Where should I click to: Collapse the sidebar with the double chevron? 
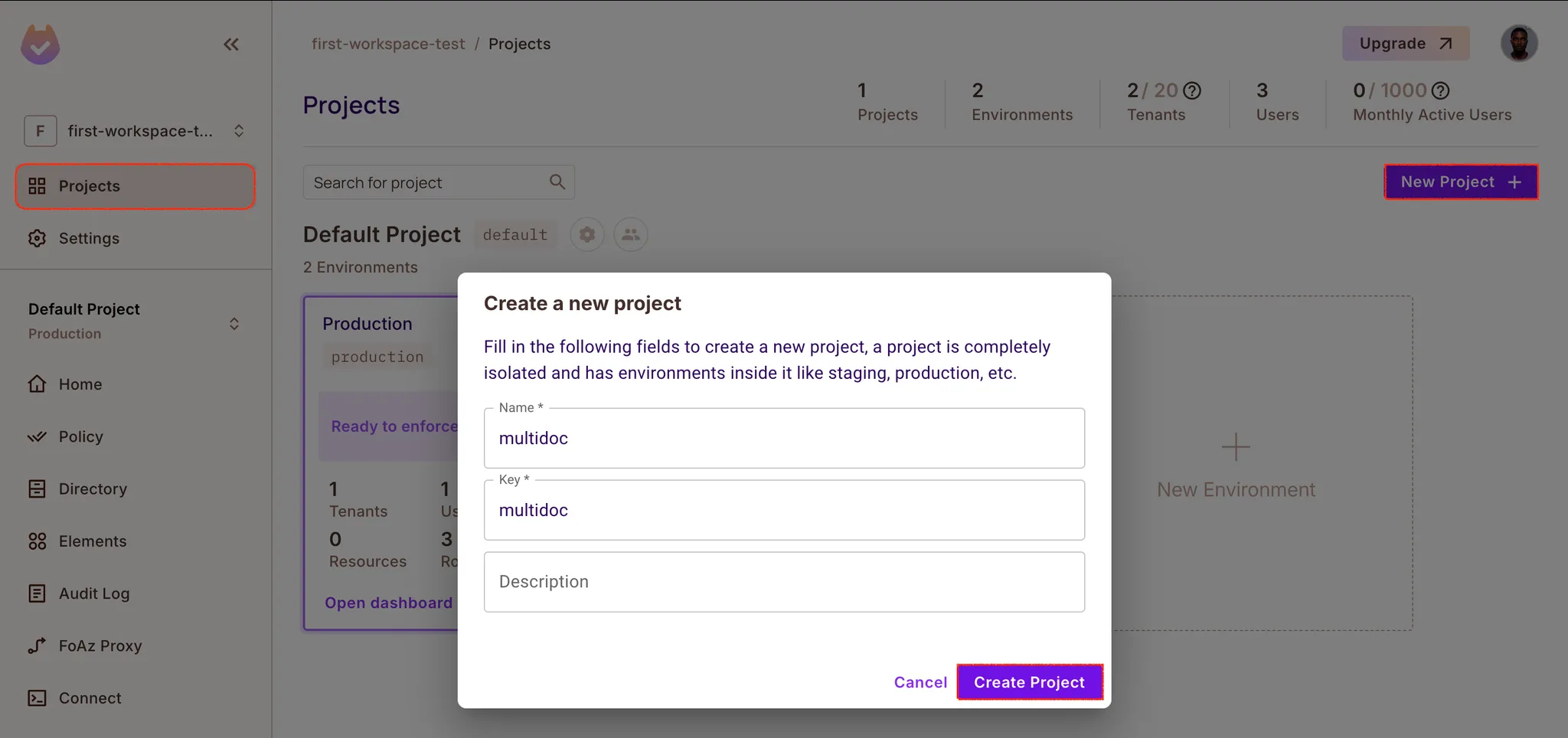pyautogui.click(x=231, y=44)
